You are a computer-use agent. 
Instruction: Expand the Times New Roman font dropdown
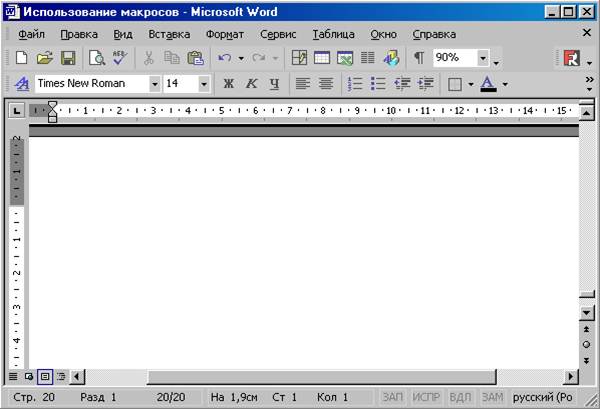pyautogui.click(x=155, y=84)
